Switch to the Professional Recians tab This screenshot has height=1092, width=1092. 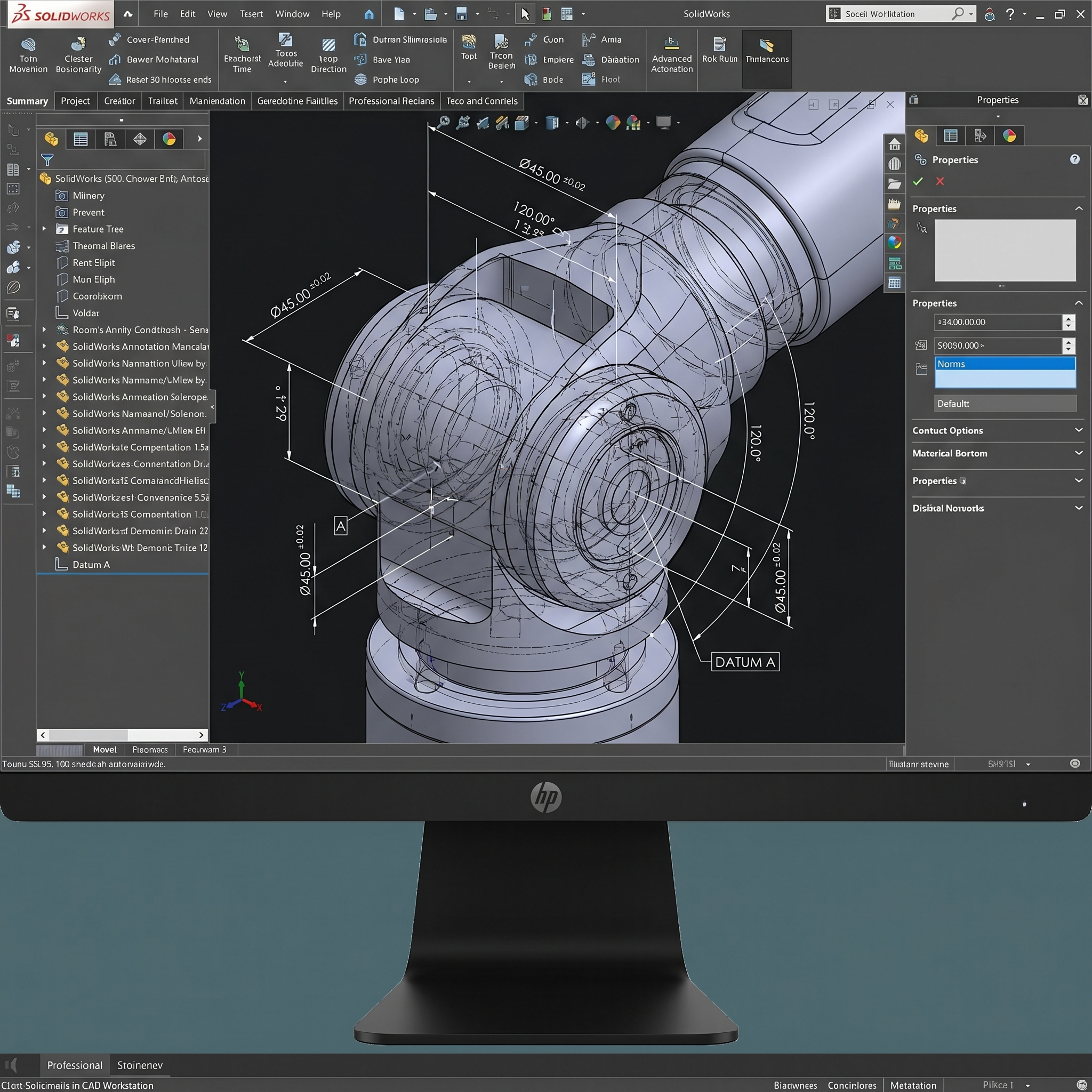[391, 101]
